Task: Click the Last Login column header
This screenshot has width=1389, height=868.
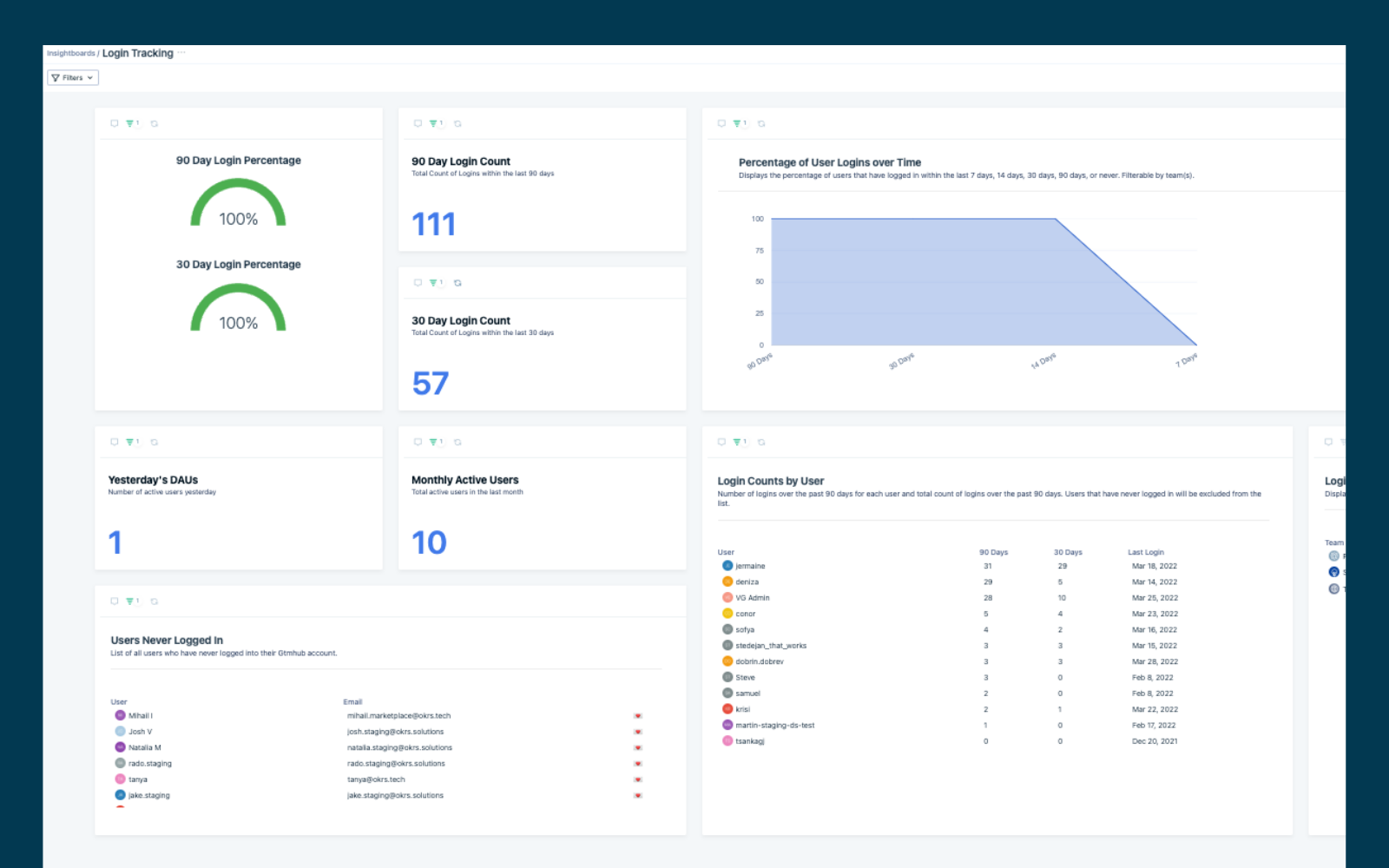Action: [x=1146, y=552]
